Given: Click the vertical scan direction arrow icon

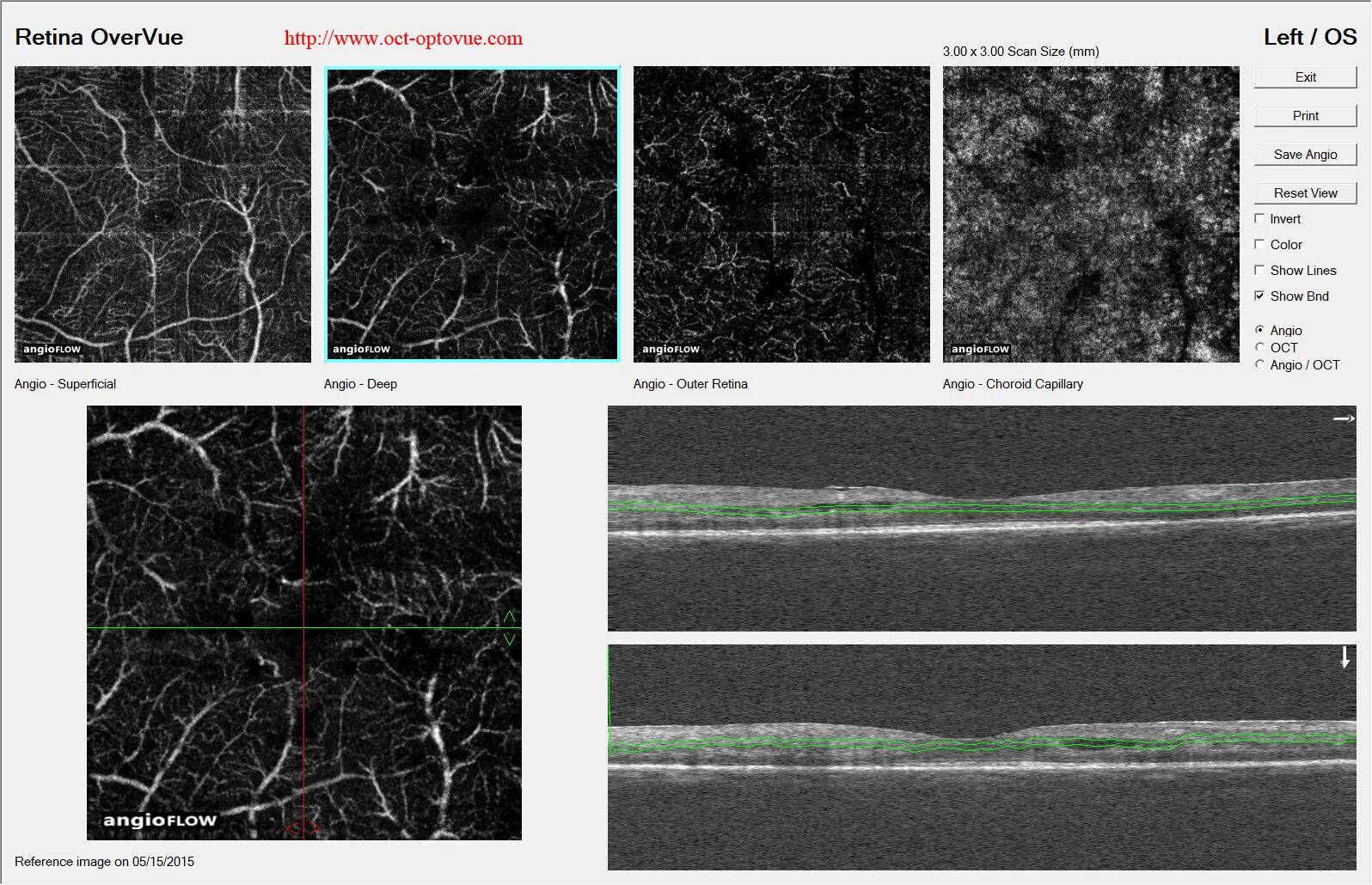Looking at the screenshot, I should (x=1344, y=658).
